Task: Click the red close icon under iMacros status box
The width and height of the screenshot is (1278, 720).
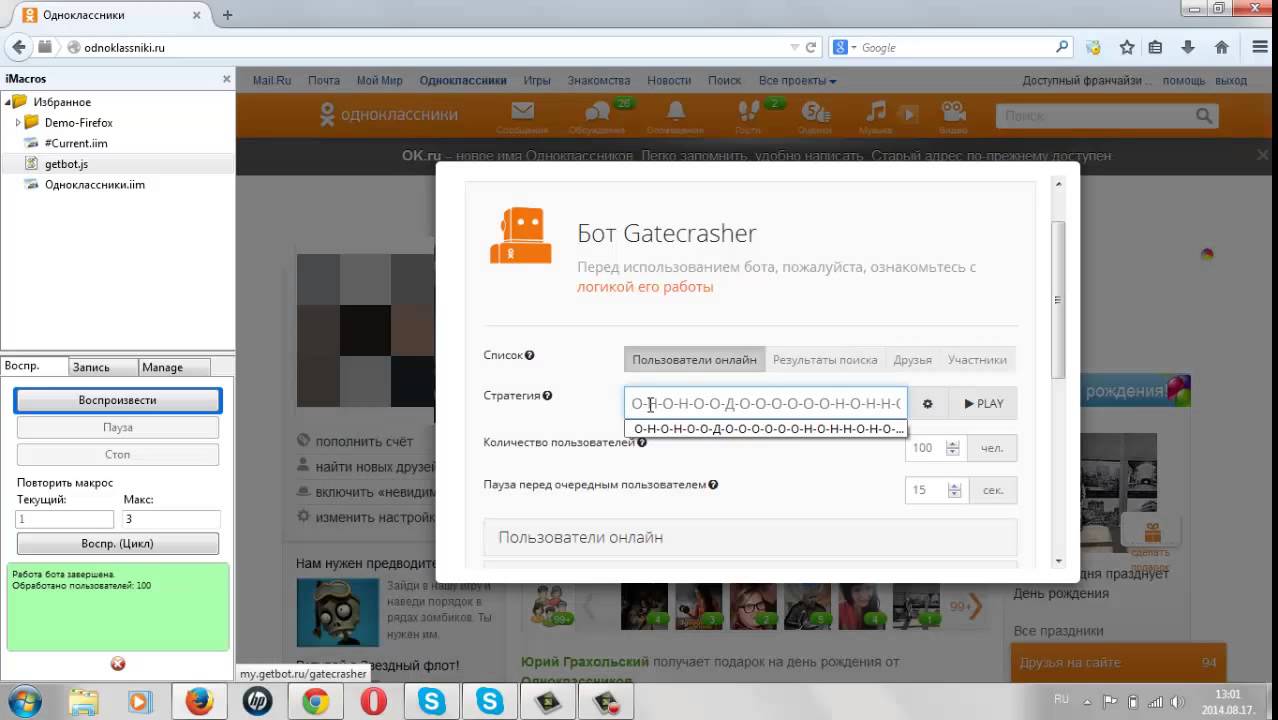Action: pyautogui.click(x=118, y=664)
